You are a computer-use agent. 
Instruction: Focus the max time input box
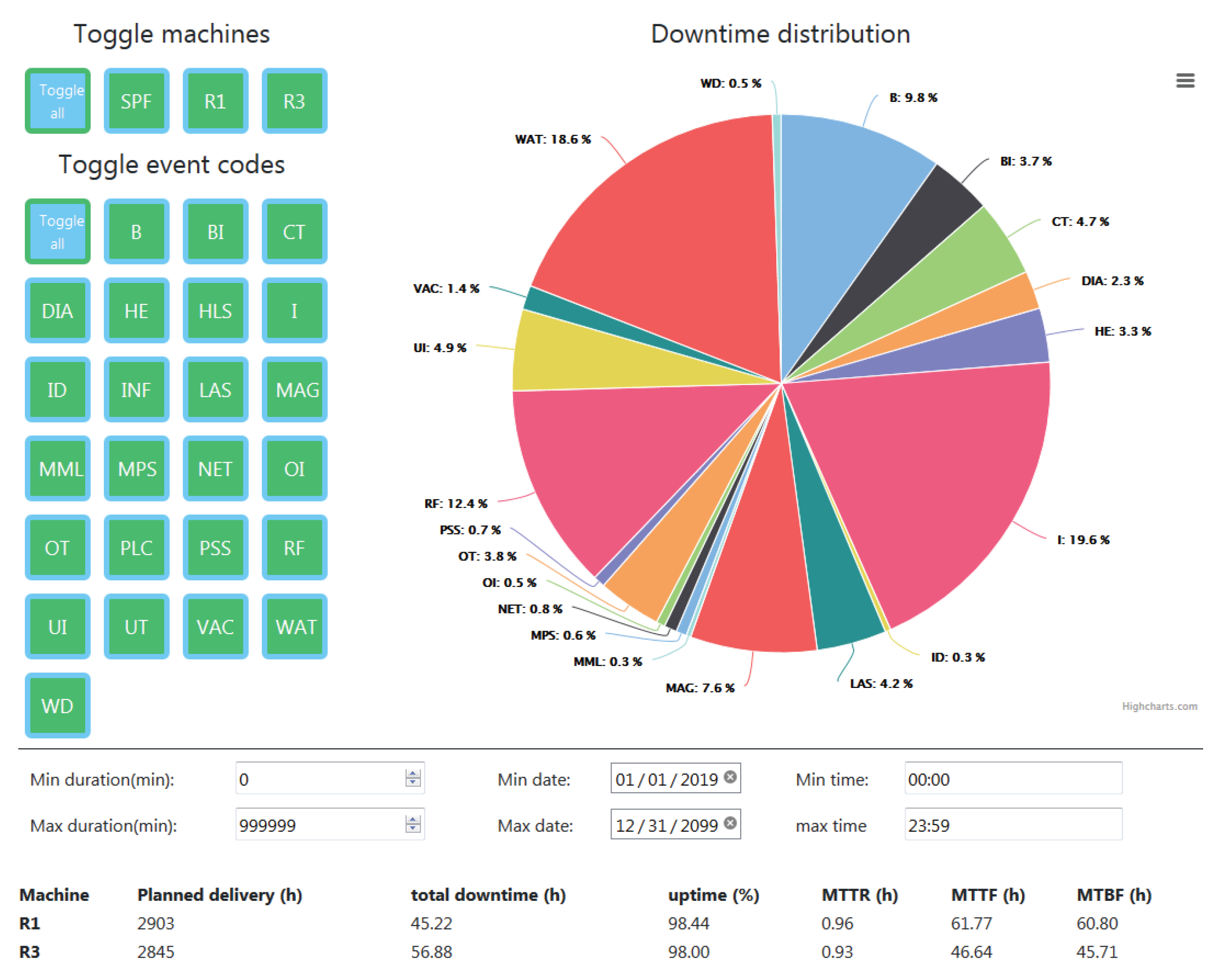tap(1013, 825)
